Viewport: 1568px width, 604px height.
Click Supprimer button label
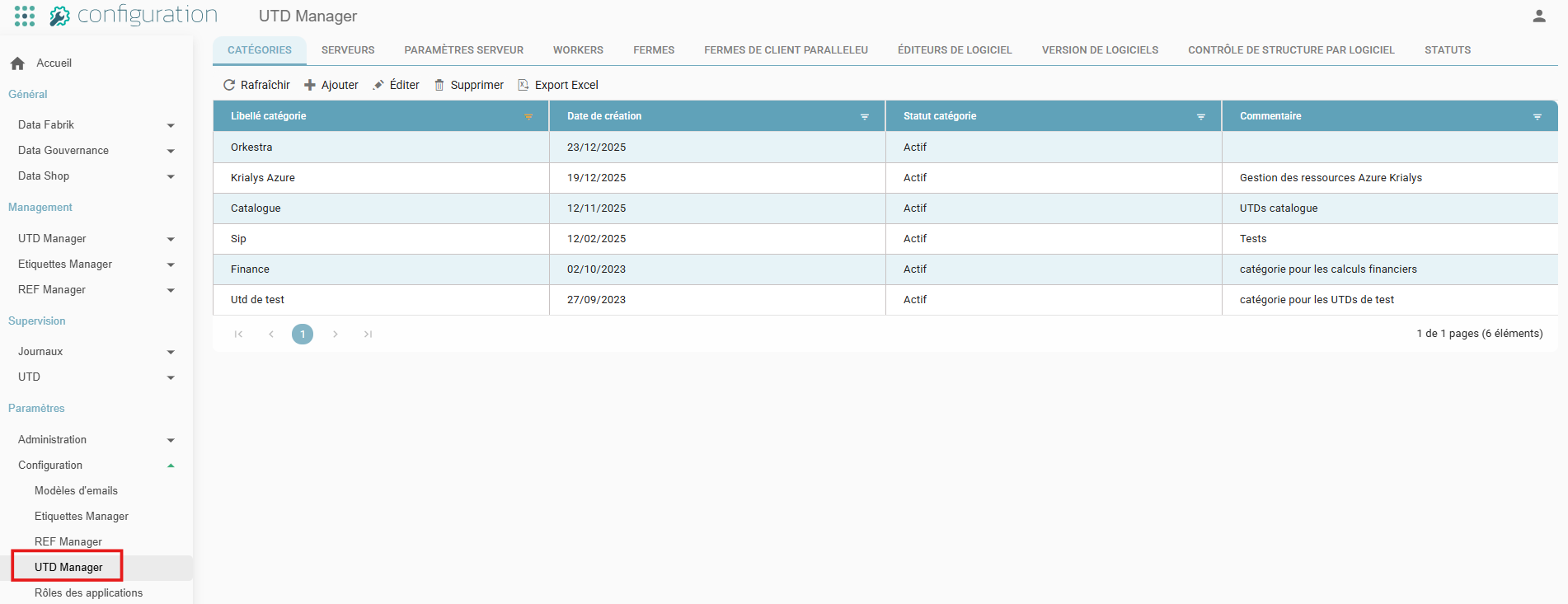[x=477, y=85]
